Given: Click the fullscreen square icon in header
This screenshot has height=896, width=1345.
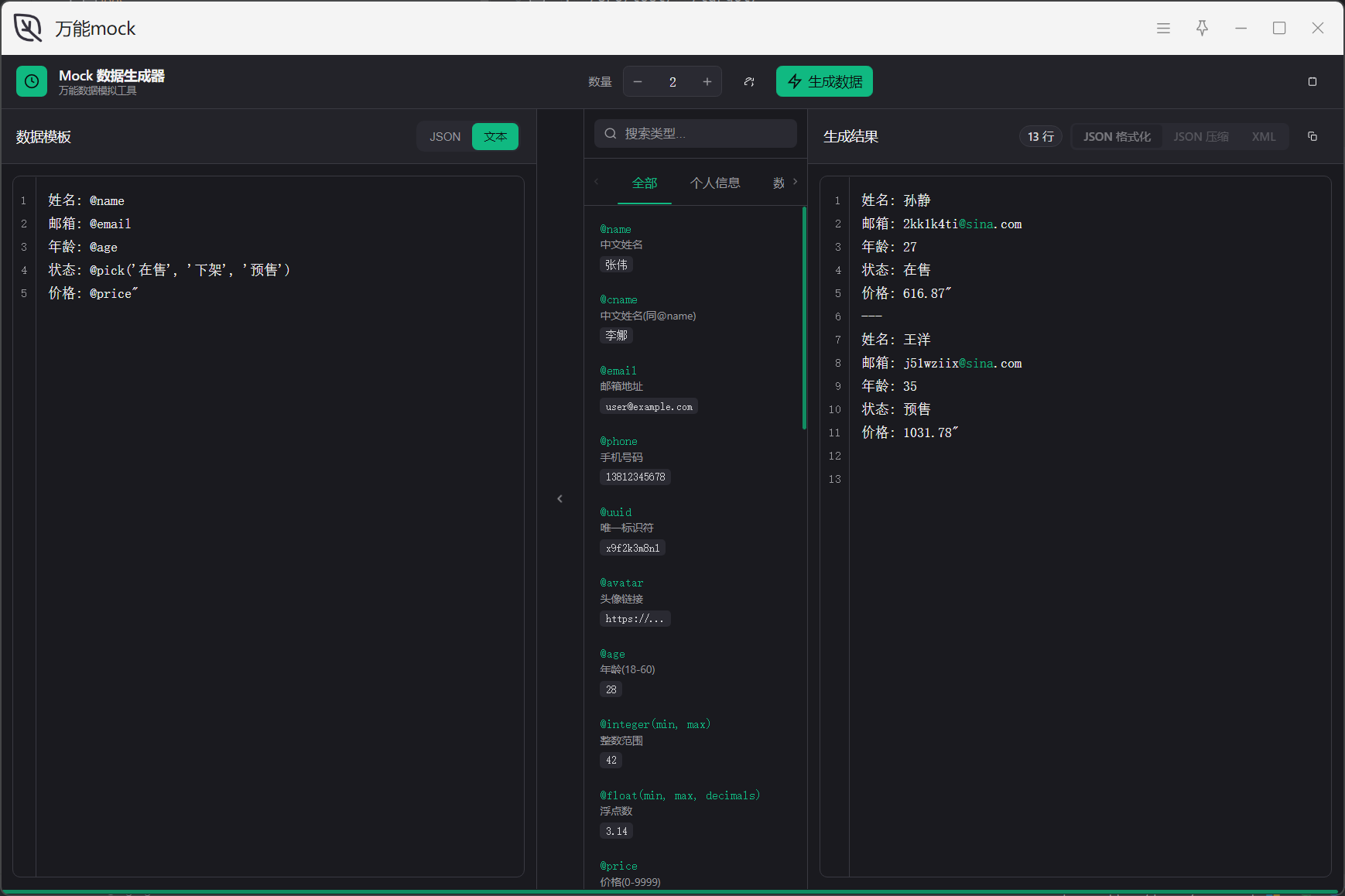Looking at the screenshot, I should pos(1312,81).
